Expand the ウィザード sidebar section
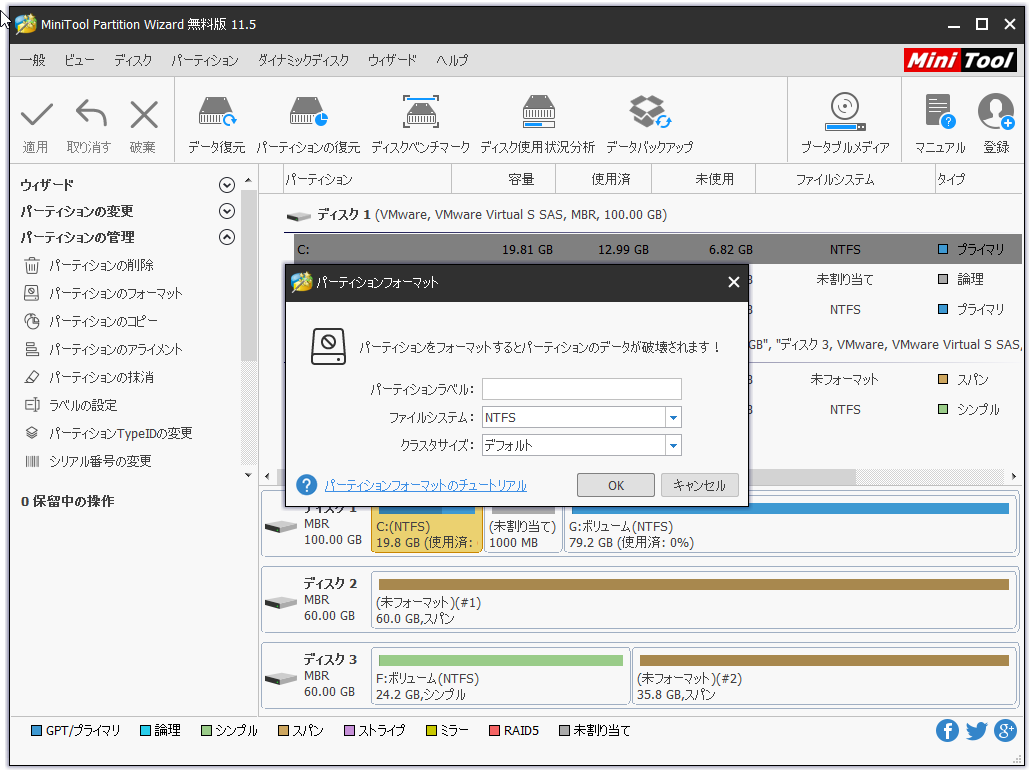This screenshot has height=772, width=1031. [x=227, y=185]
